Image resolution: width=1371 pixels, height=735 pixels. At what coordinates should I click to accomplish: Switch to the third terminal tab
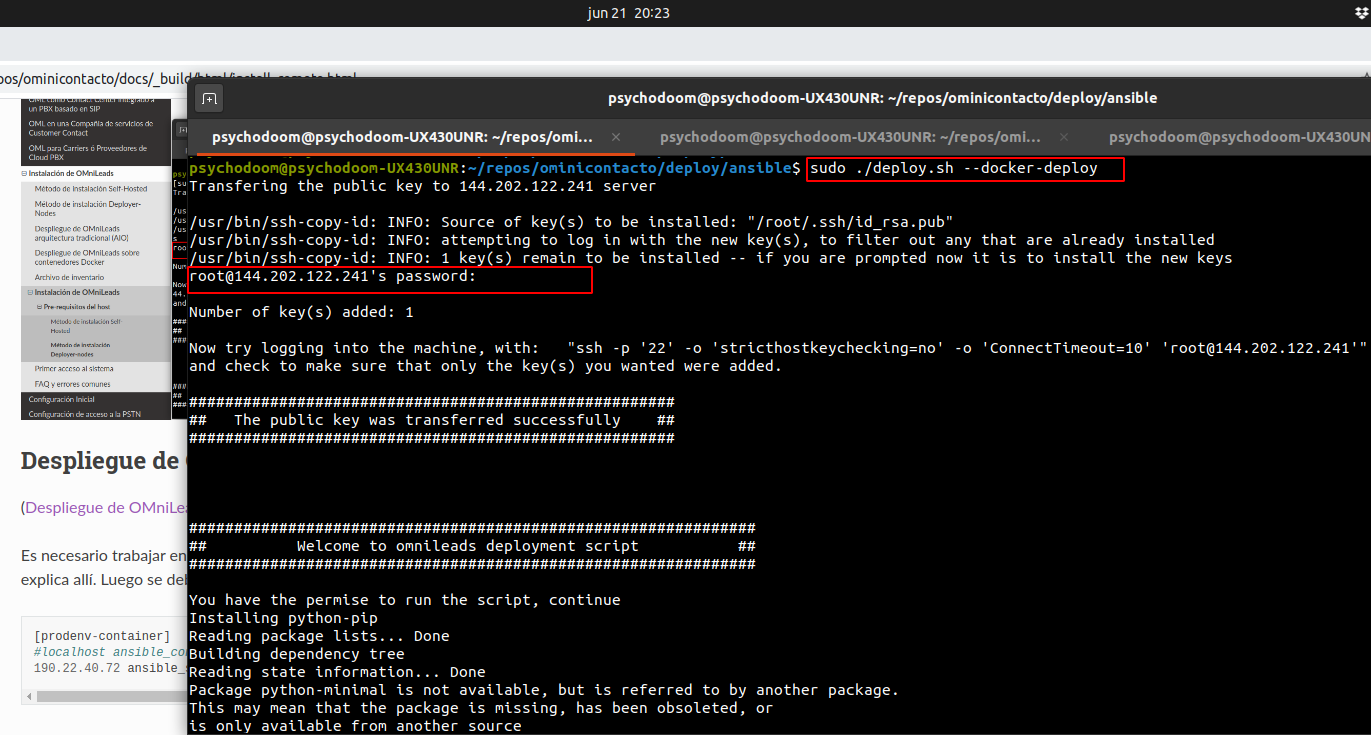(1238, 137)
